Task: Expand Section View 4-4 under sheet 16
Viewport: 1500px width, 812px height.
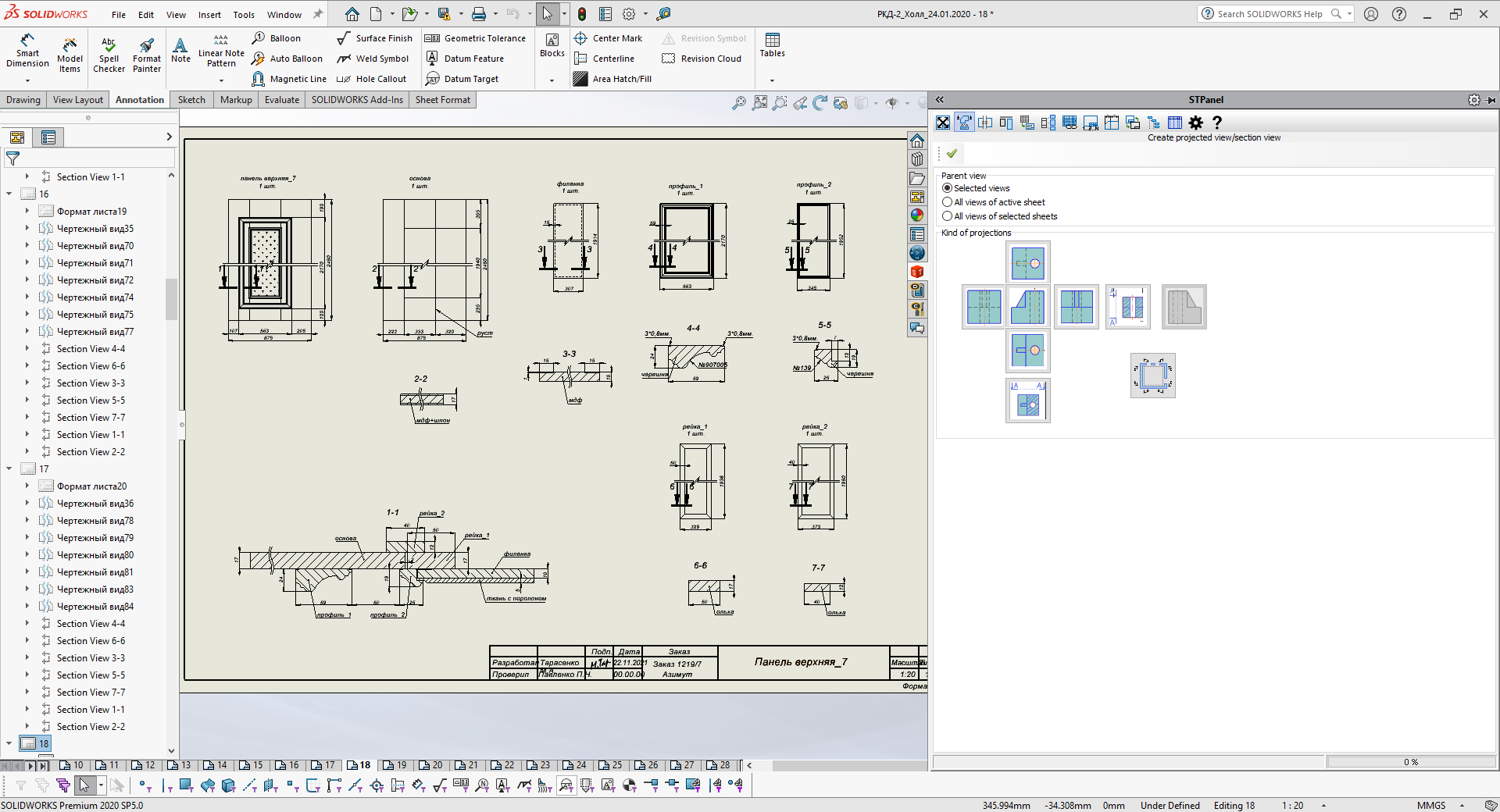Action: click(27, 349)
